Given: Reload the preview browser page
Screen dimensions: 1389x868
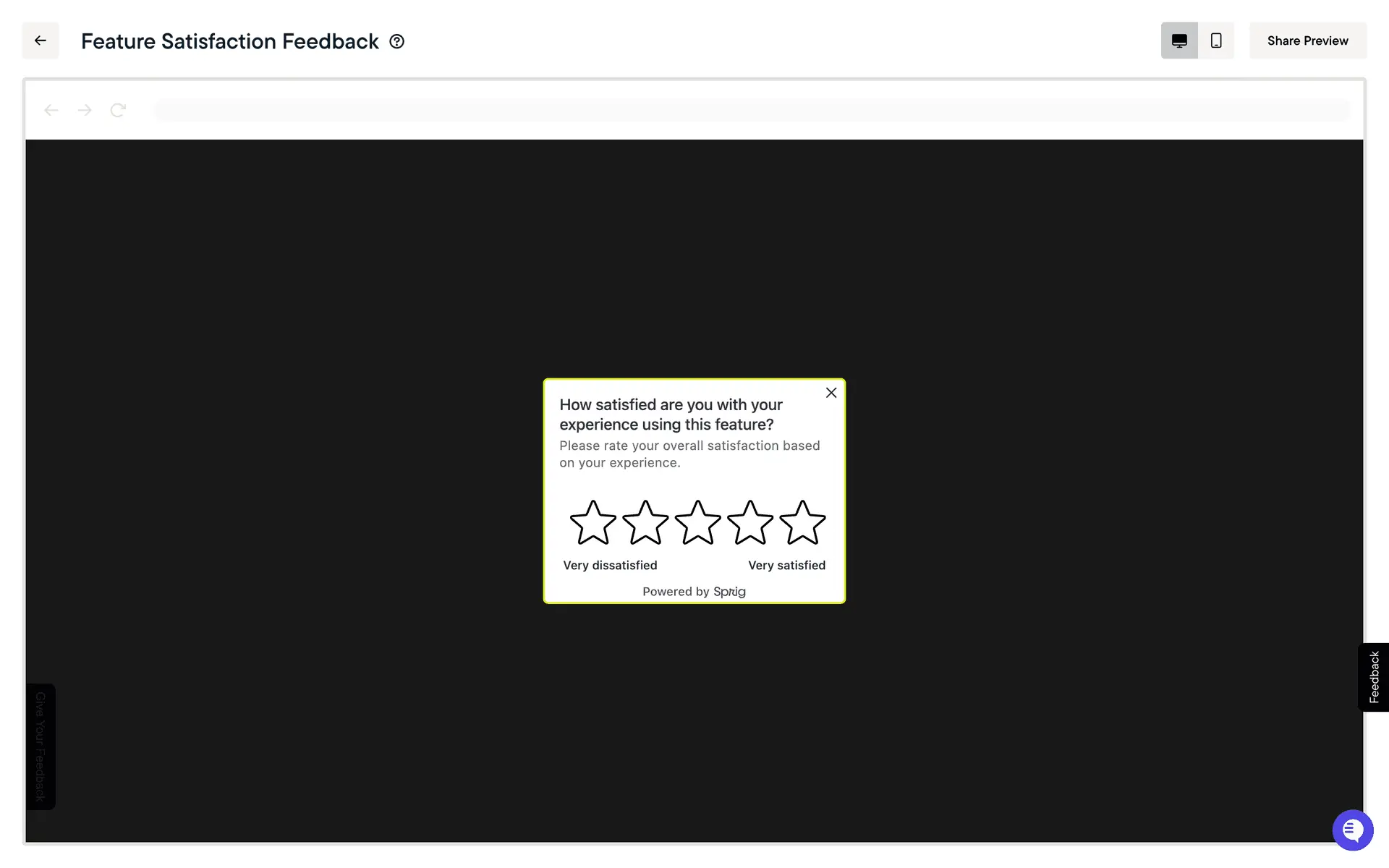Looking at the screenshot, I should 118,110.
